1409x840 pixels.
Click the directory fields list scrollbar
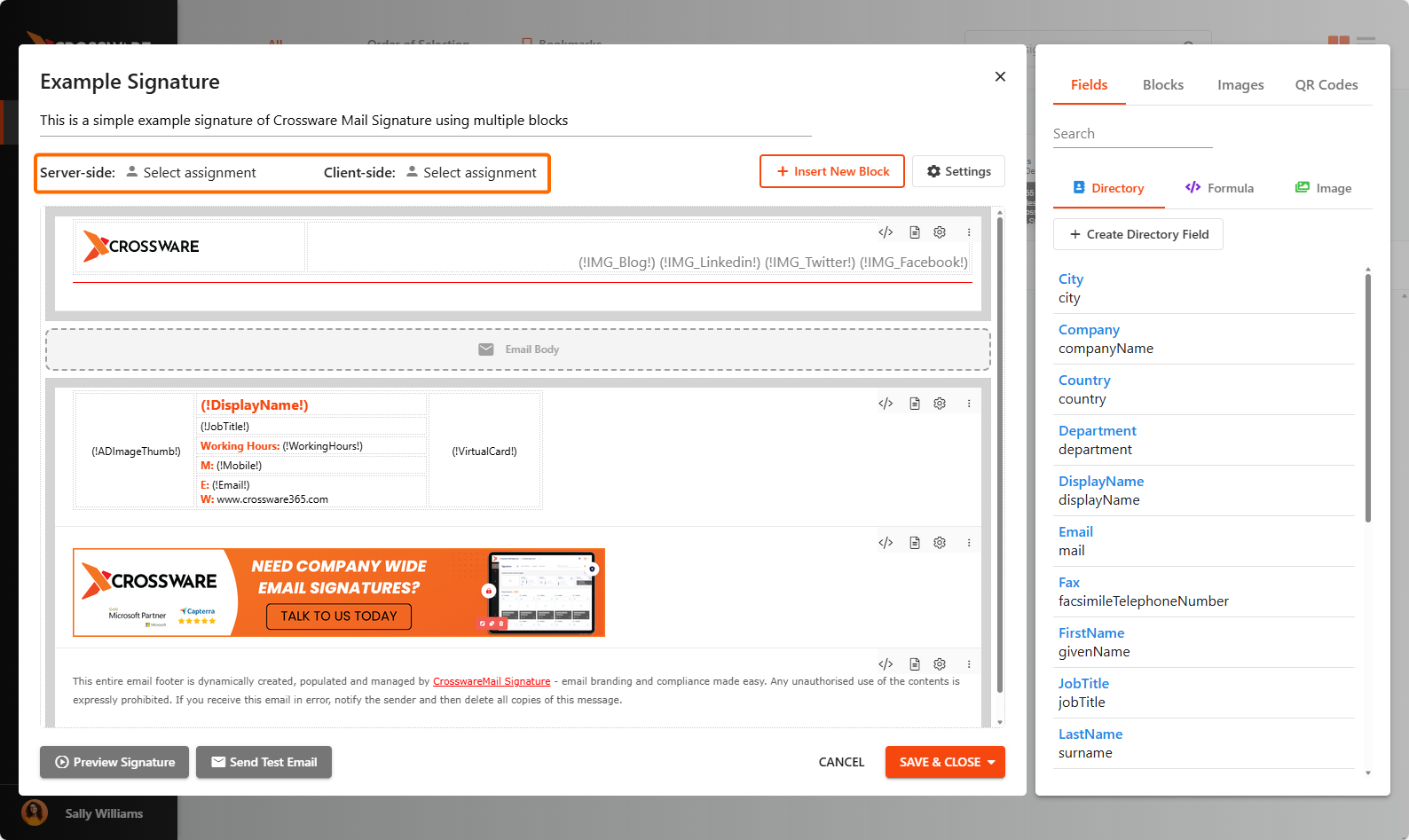pyautogui.click(x=1367, y=399)
